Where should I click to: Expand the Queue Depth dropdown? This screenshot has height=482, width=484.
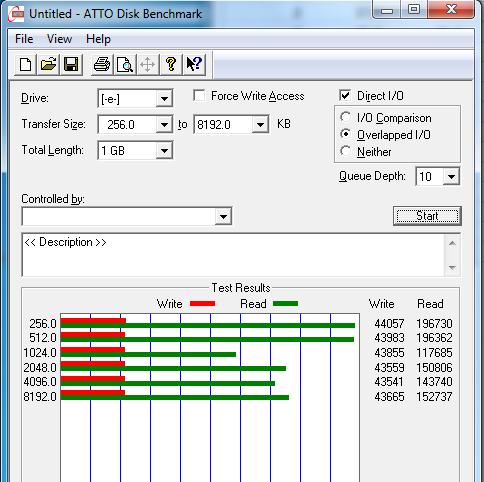tap(451, 176)
